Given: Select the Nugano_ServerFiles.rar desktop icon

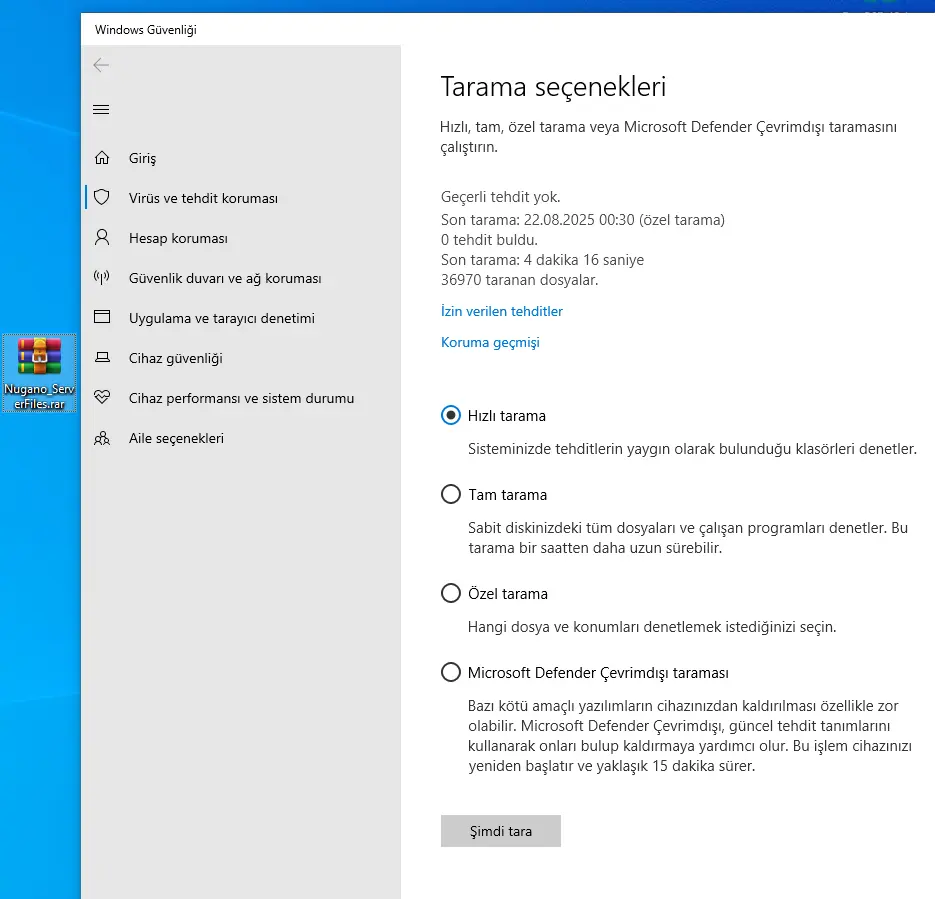Looking at the screenshot, I should [x=39, y=373].
